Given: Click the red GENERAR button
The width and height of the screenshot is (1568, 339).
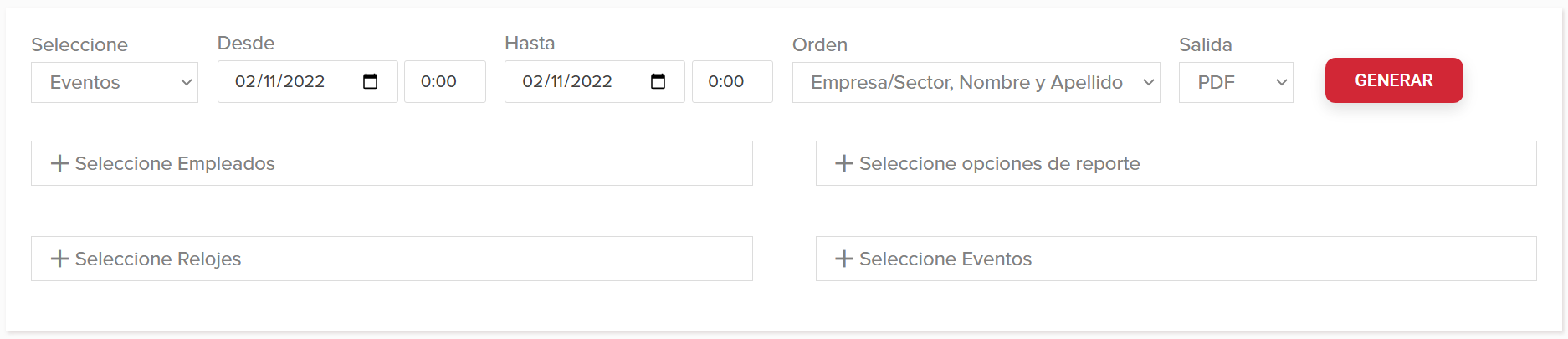Looking at the screenshot, I should [x=1394, y=80].
